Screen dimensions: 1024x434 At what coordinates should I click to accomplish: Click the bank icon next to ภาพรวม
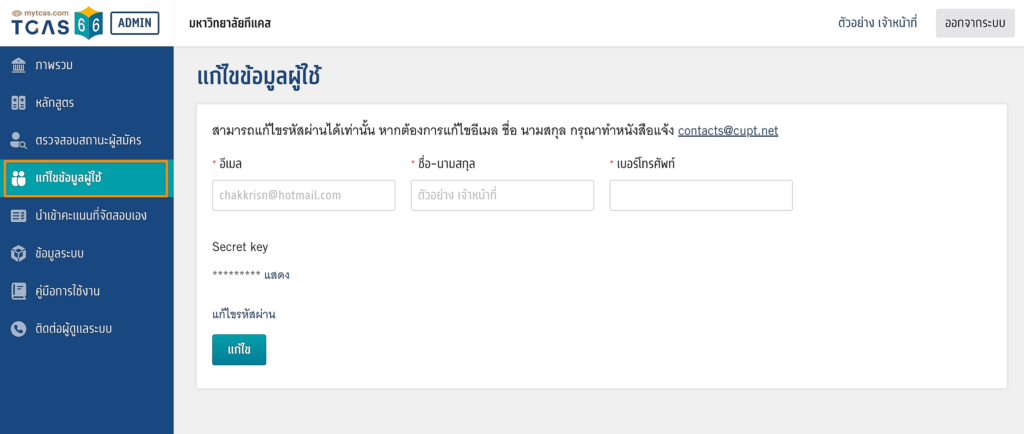tap(18, 65)
